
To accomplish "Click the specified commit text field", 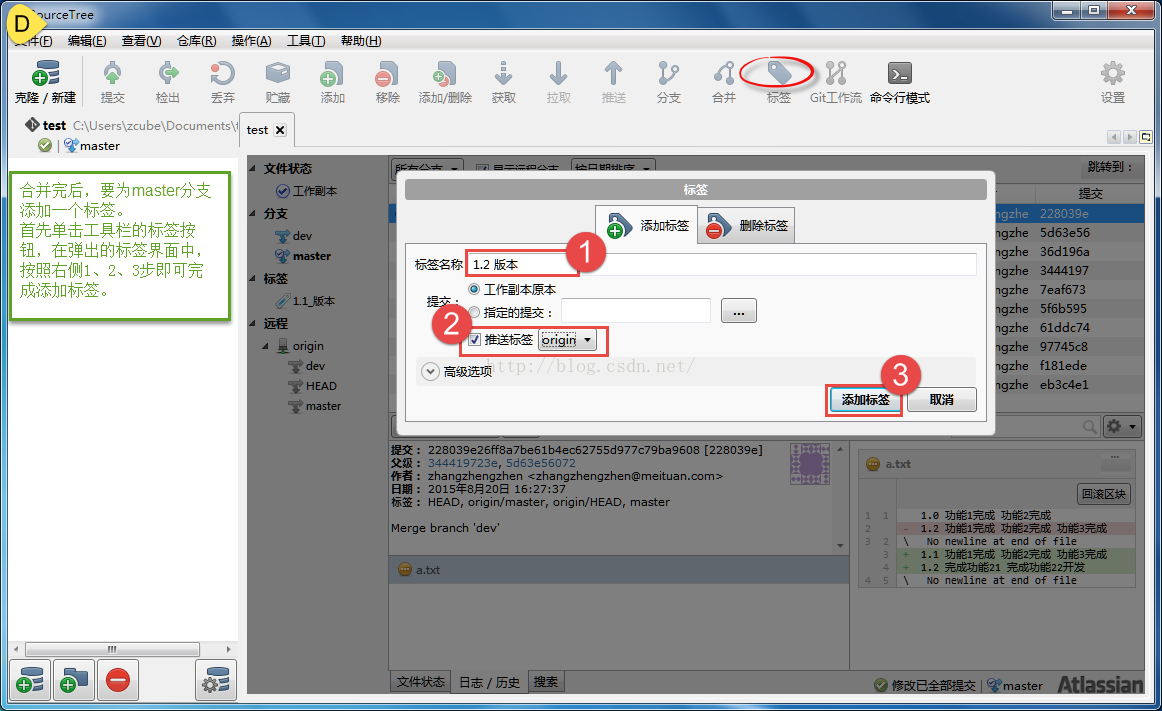I will [x=636, y=311].
